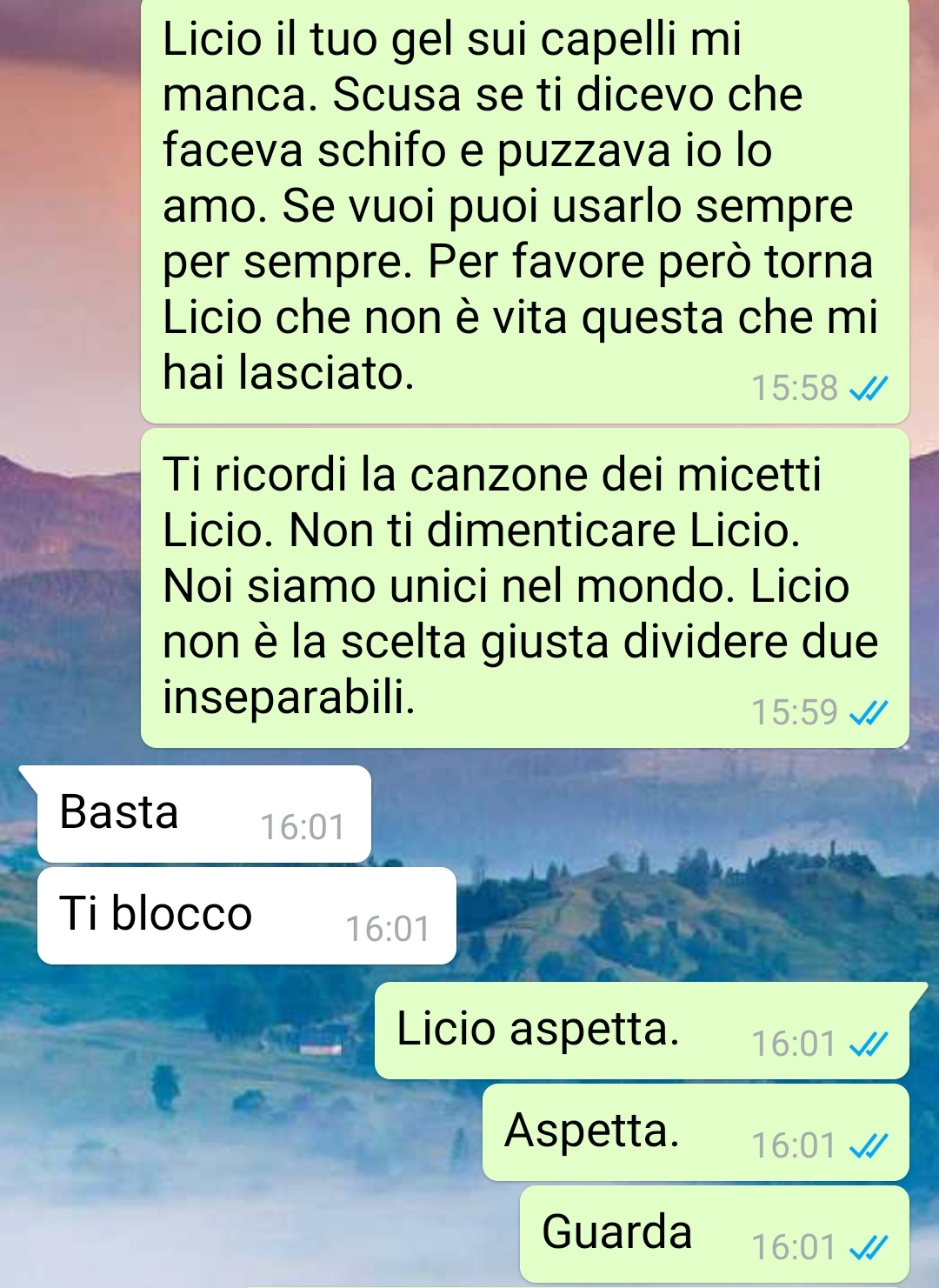The height and width of the screenshot is (1288, 939).
Task: Tap the sent "Licio aspetta." message text
Action: (538, 1031)
